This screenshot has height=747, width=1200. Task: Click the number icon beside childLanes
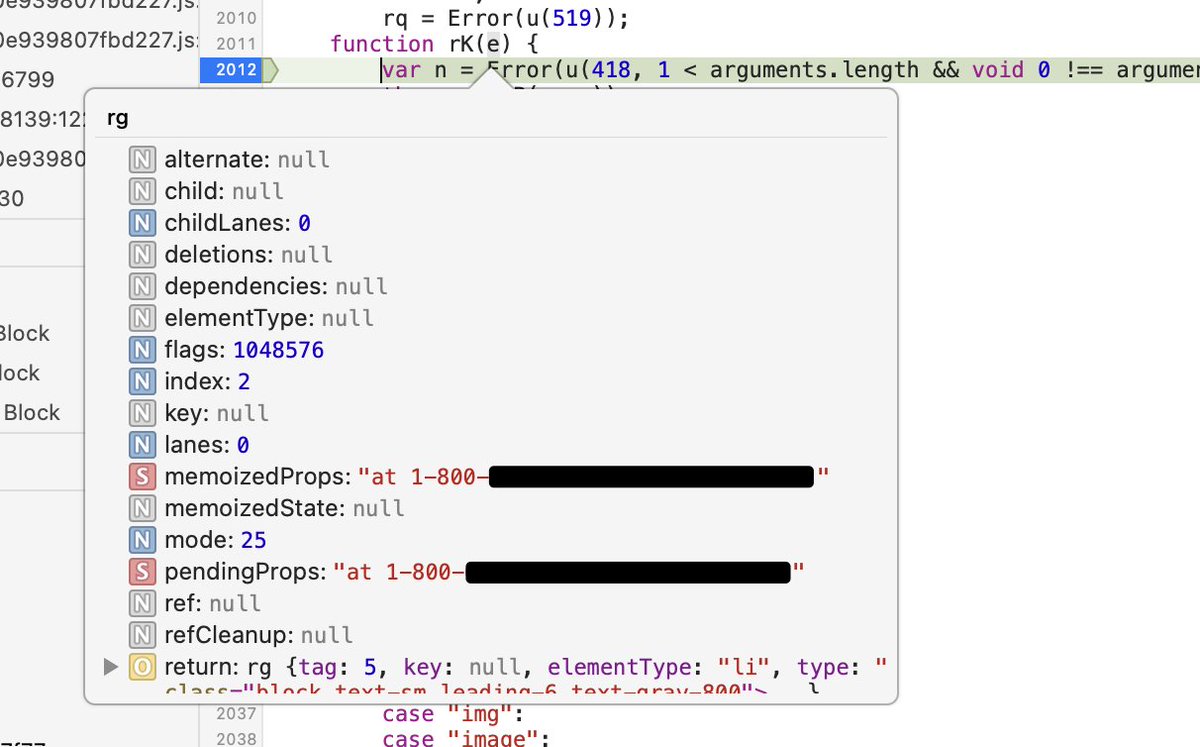coord(143,222)
